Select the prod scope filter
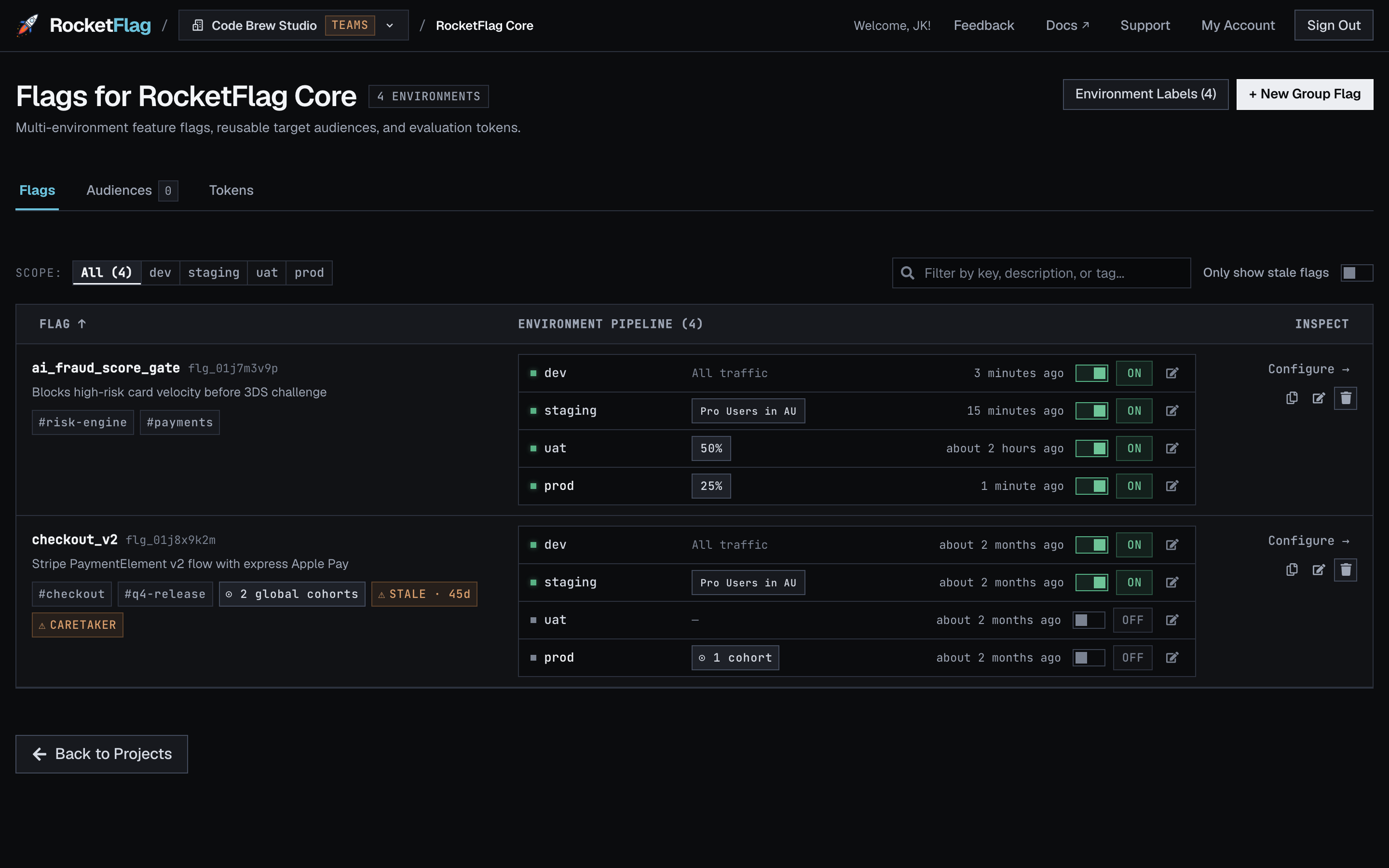 click(309, 272)
